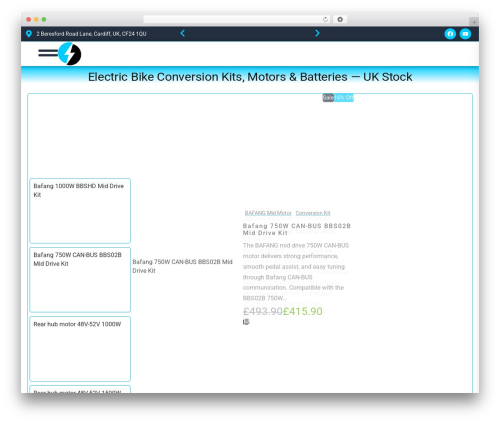Image resolution: width=500 pixels, height=423 pixels.
Task: Click the location pin icon beside the address
Action: point(29,34)
